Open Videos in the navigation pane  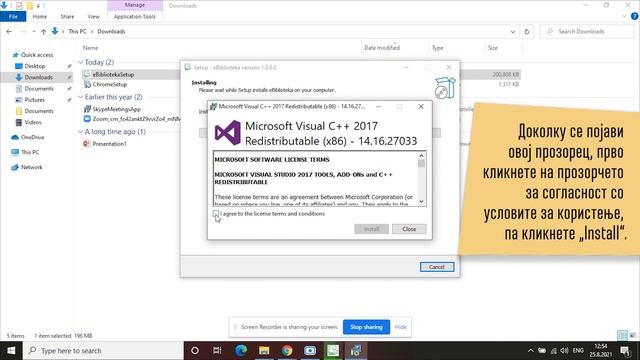tap(33, 122)
